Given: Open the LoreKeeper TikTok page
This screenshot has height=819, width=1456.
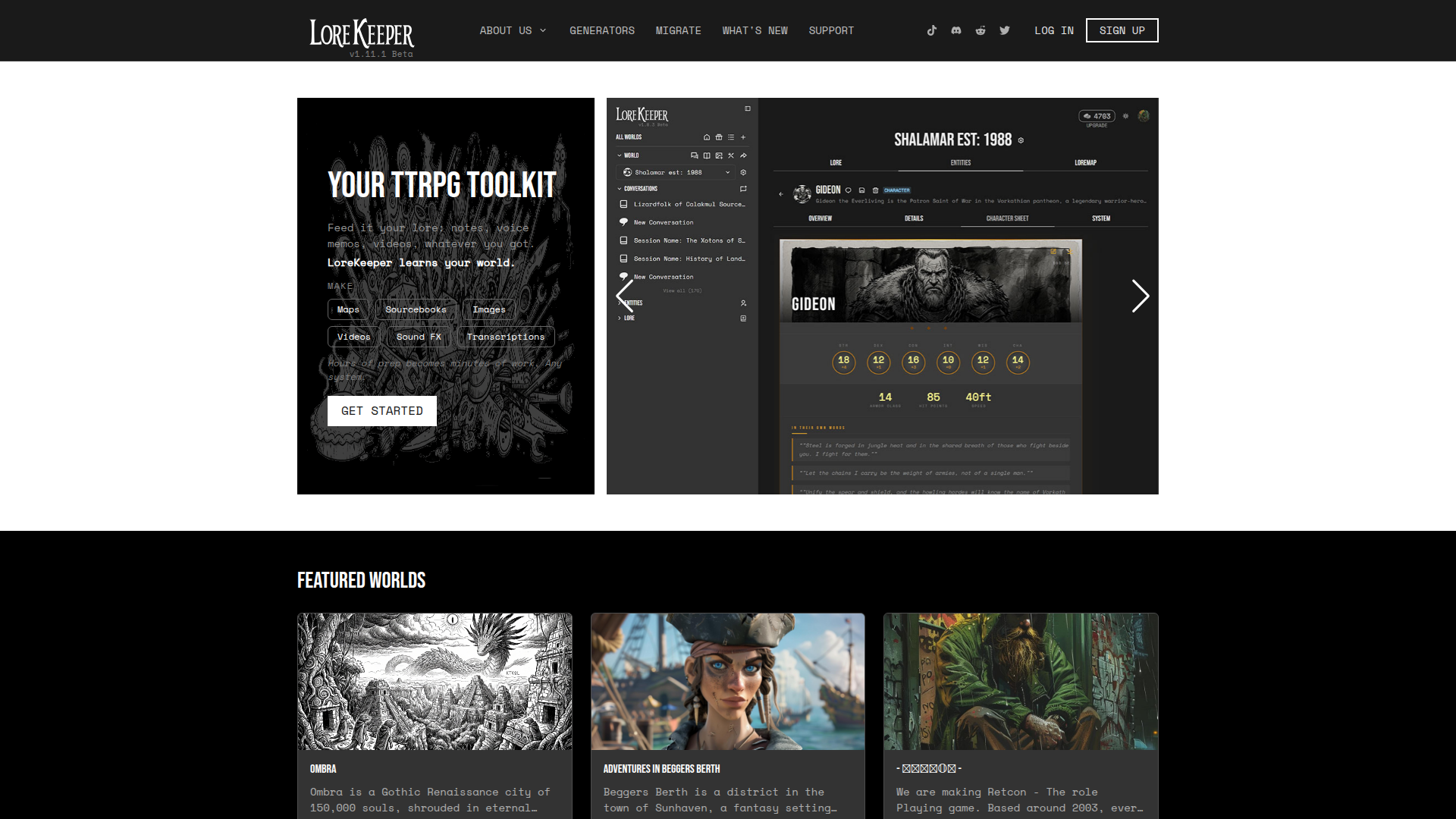Looking at the screenshot, I should [931, 30].
